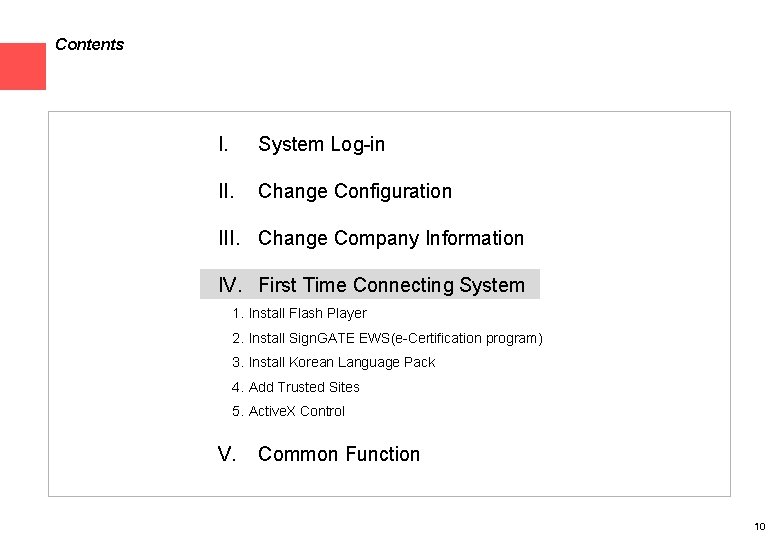Viewport: 780px width, 540px height.
Task: Click the Contents slide title
Action: [x=89, y=44]
